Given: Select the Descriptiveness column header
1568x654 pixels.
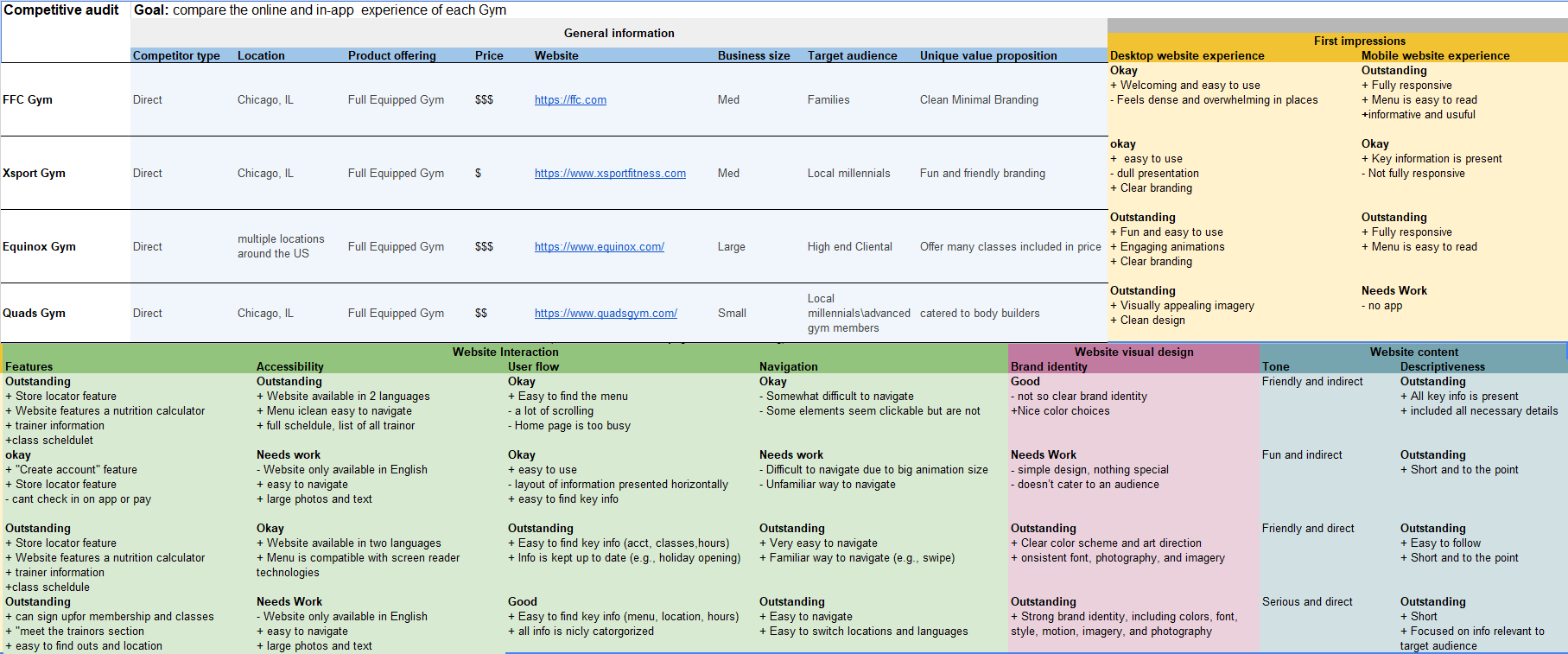Looking at the screenshot, I should (1442, 366).
